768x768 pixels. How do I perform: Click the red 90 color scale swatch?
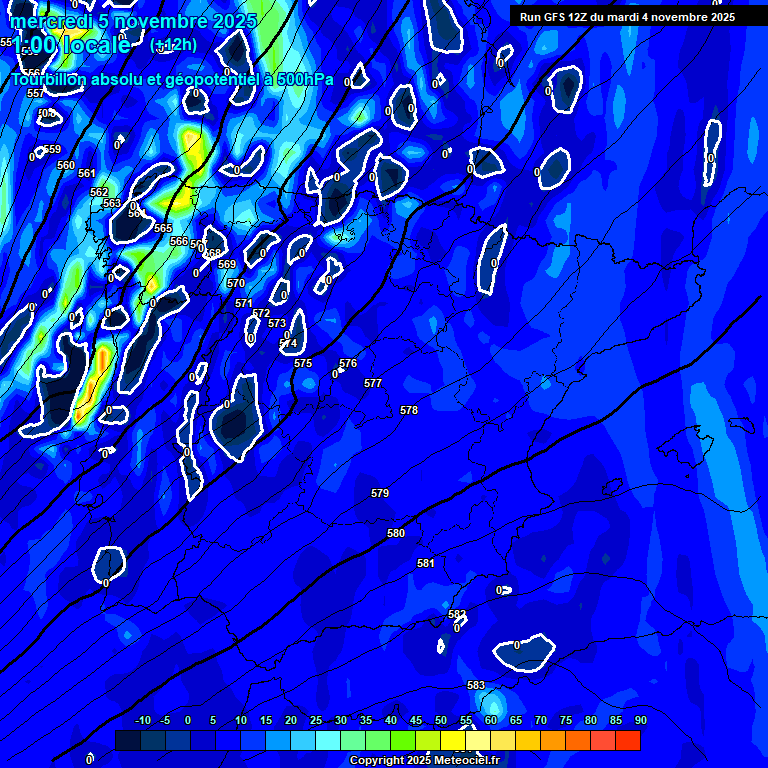tap(628, 741)
